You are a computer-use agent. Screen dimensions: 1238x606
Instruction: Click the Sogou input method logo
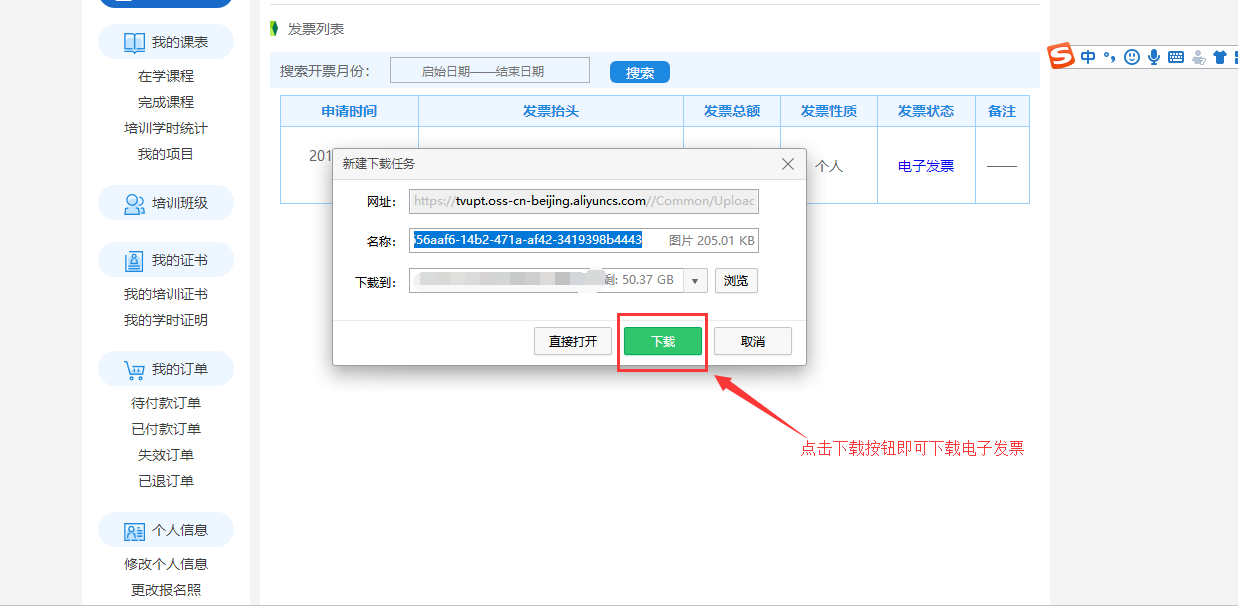pos(1061,57)
